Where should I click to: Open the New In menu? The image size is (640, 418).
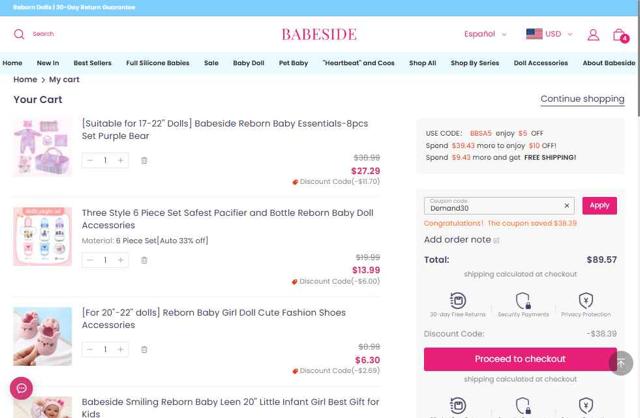coord(48,63)
